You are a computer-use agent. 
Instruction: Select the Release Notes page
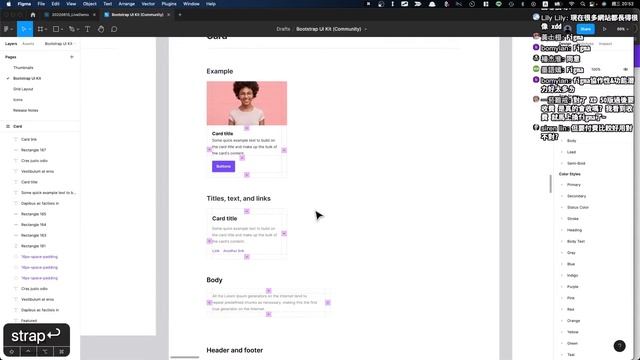pyautogui.click(x=26, y=110)
